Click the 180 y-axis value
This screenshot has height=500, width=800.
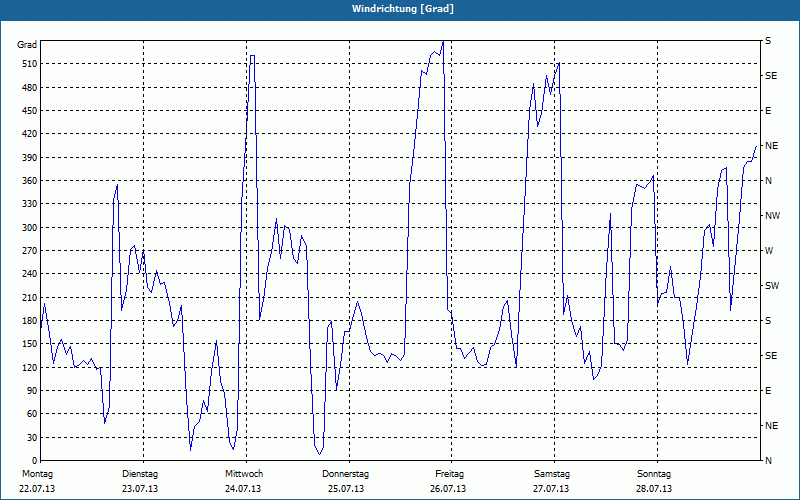30,321
